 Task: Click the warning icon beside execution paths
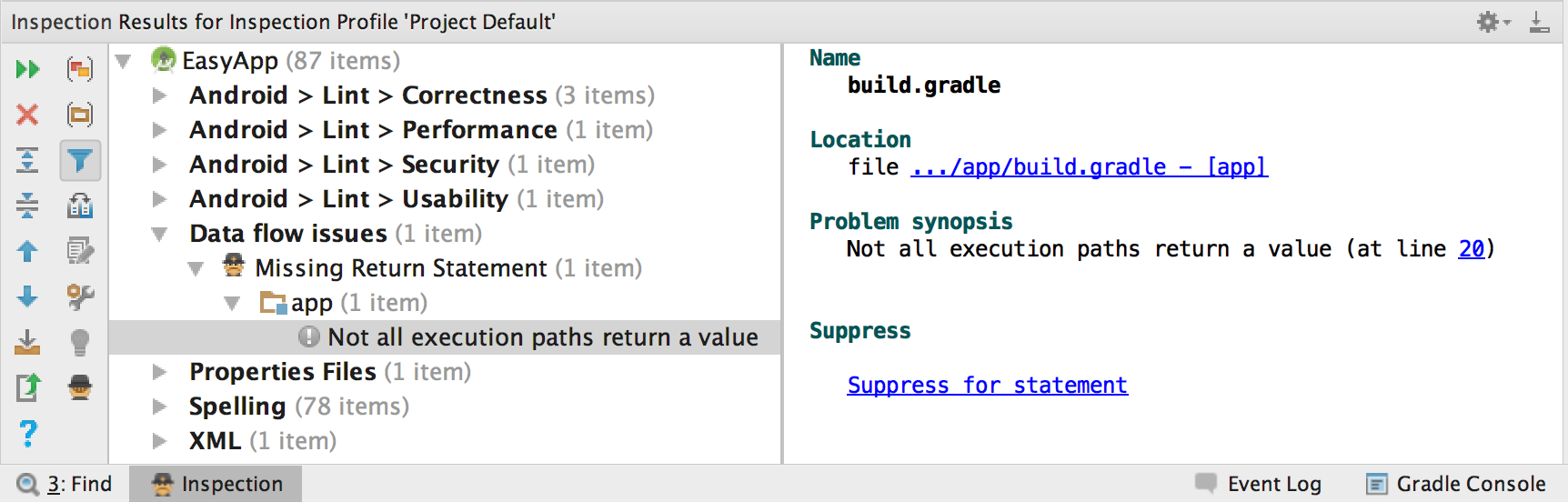click(309, 336)
